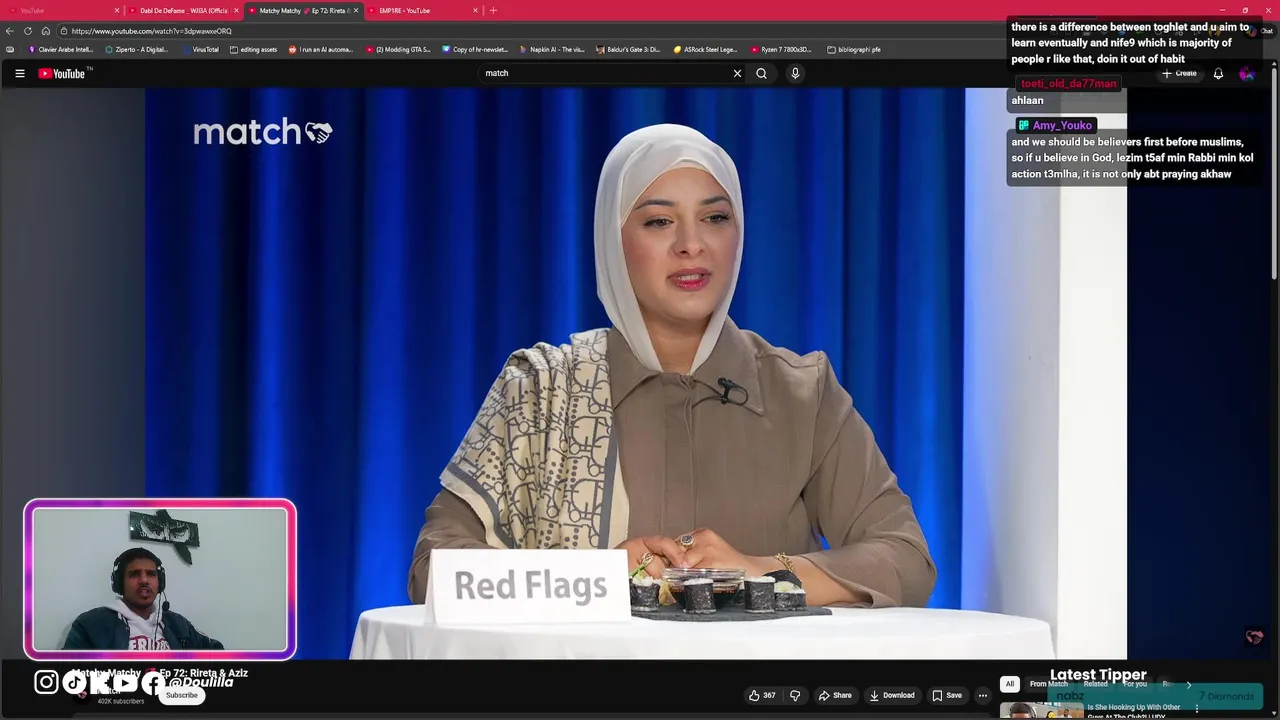This screenshot has width=1280, height=720.
Task: Download the video
Action: pyautogui.click(x=892, y=695)
